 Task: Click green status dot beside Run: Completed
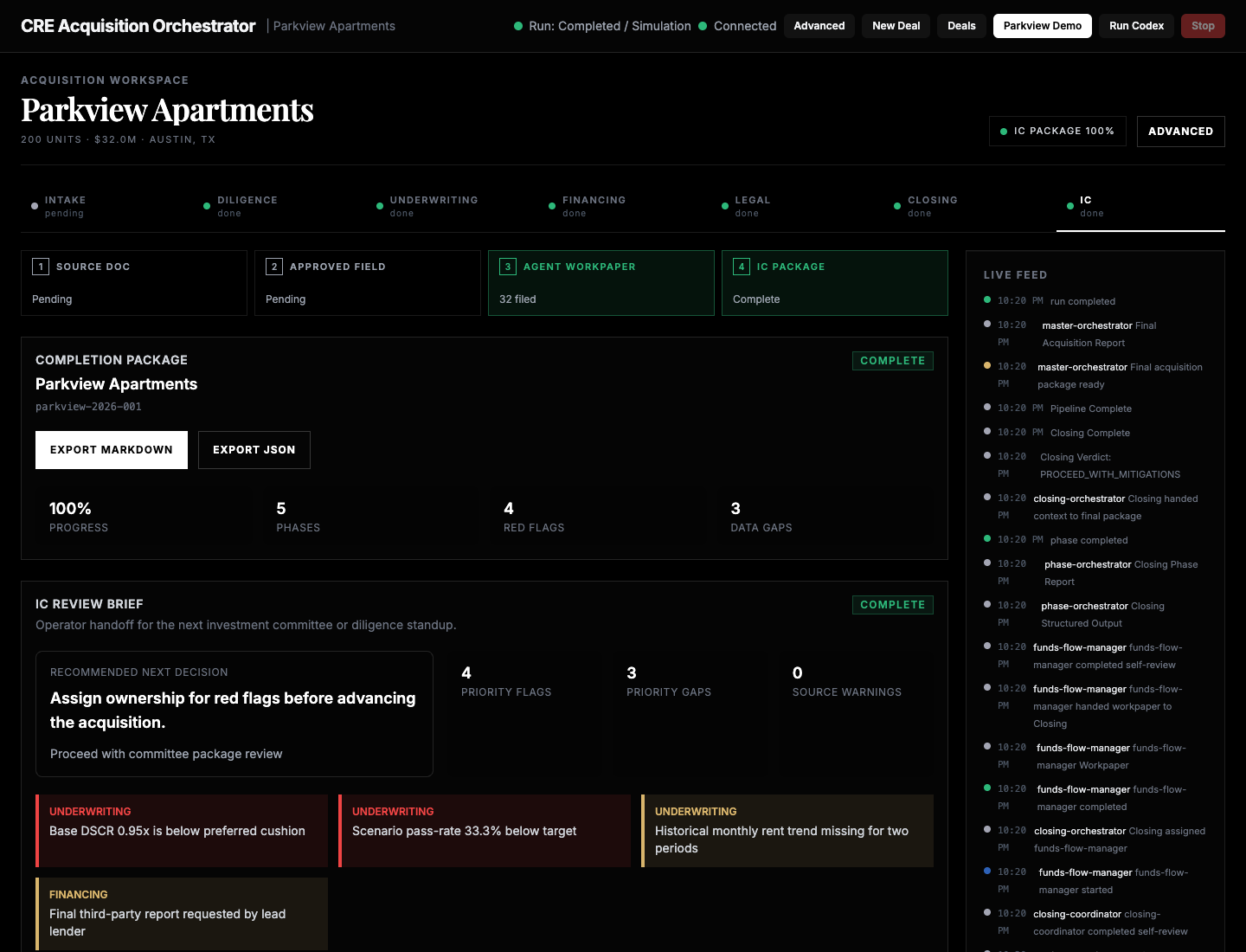[518, 26]
